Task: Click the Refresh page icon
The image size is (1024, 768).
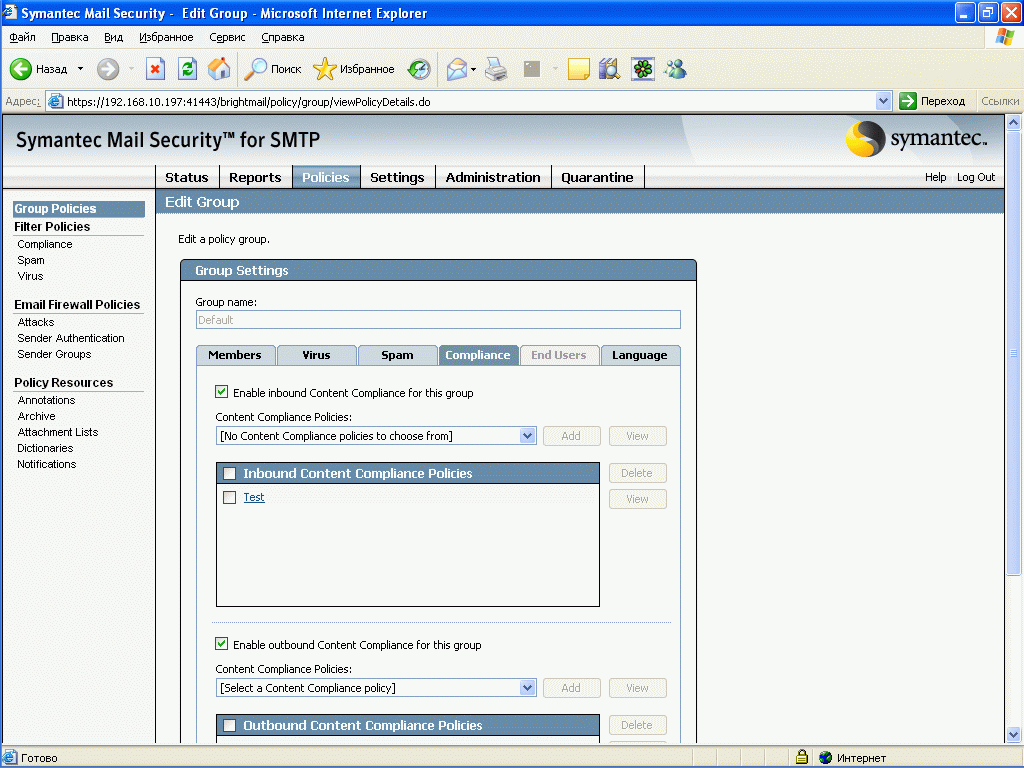Action: (x=187, y=69)
